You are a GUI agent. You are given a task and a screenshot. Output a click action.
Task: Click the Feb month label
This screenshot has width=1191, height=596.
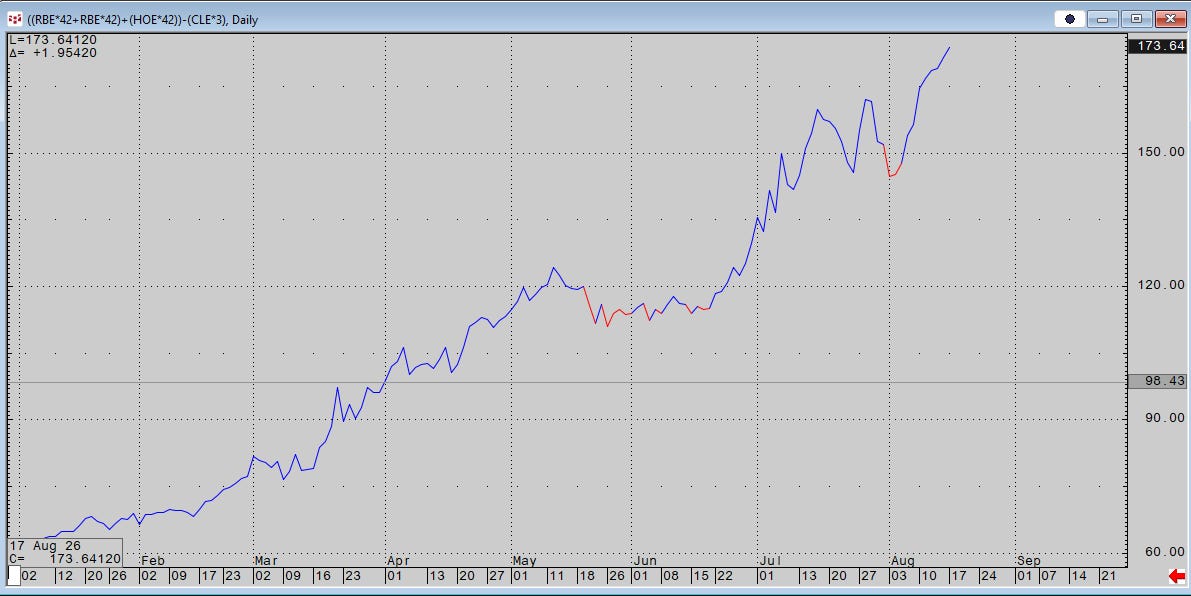tap(153, 561)
